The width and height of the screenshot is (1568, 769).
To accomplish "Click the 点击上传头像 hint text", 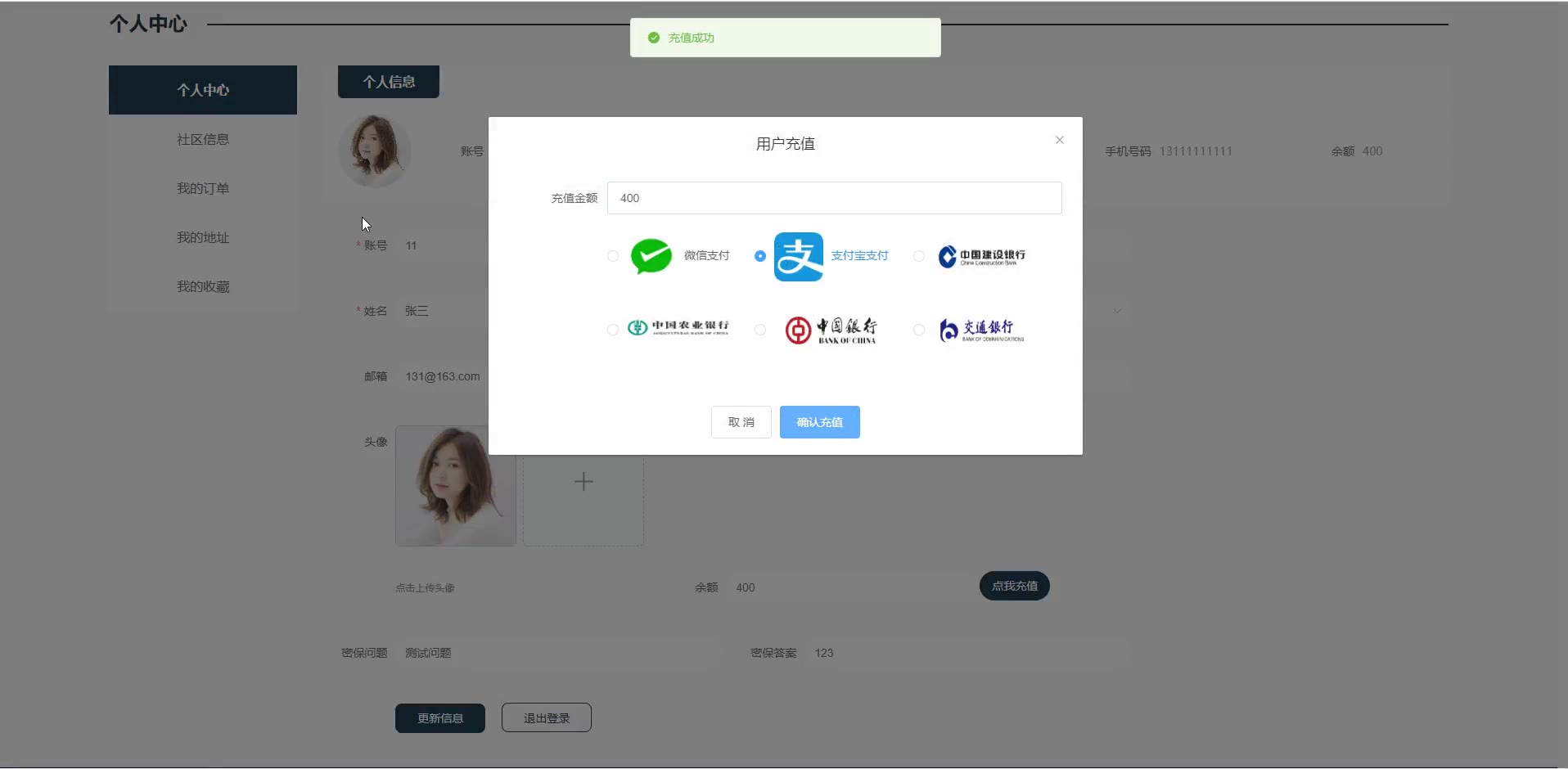I will [x=425, y=588].
